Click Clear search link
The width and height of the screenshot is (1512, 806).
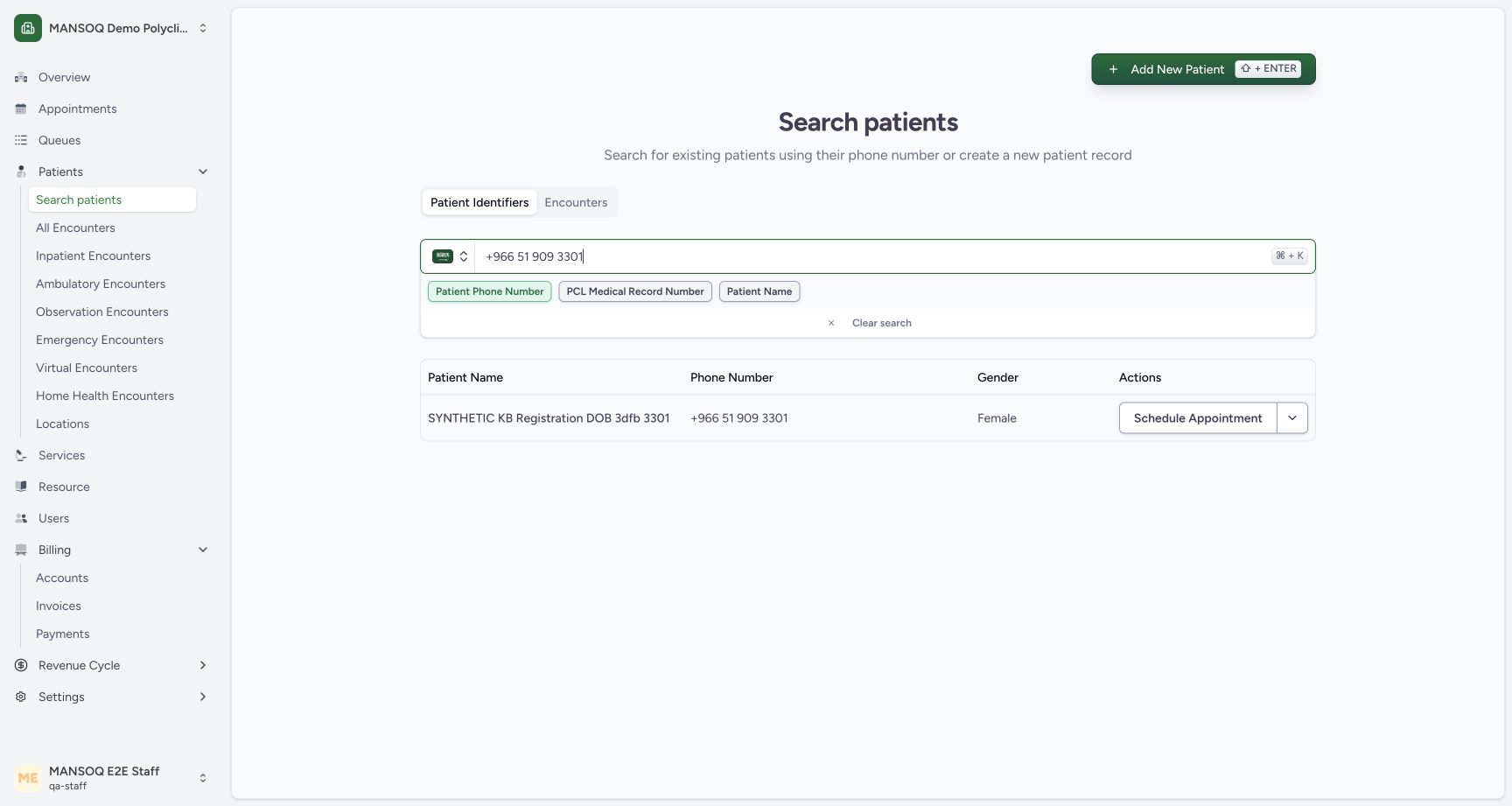tap(882, 323)
